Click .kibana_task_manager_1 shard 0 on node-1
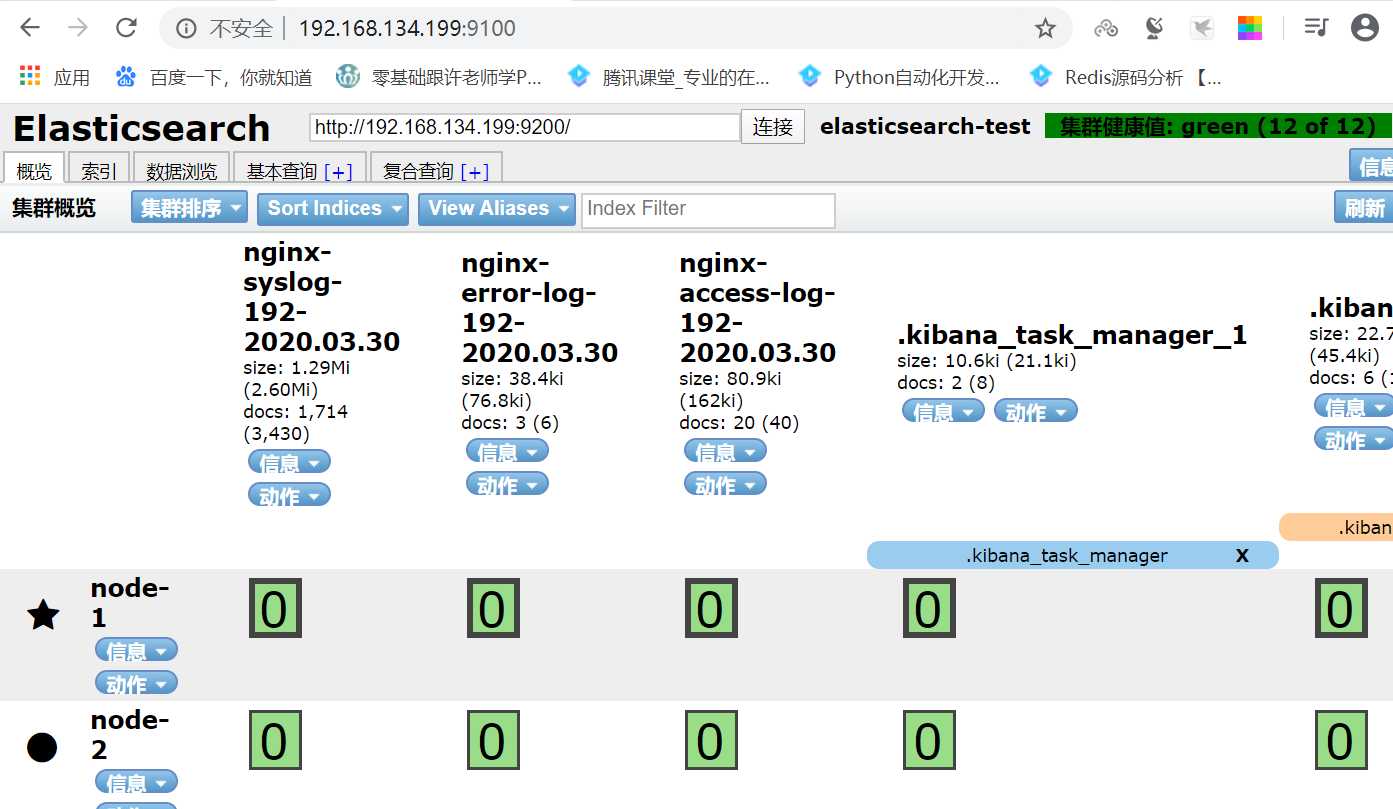Screen dimensions: 1393x809 [x=929, y=609]
